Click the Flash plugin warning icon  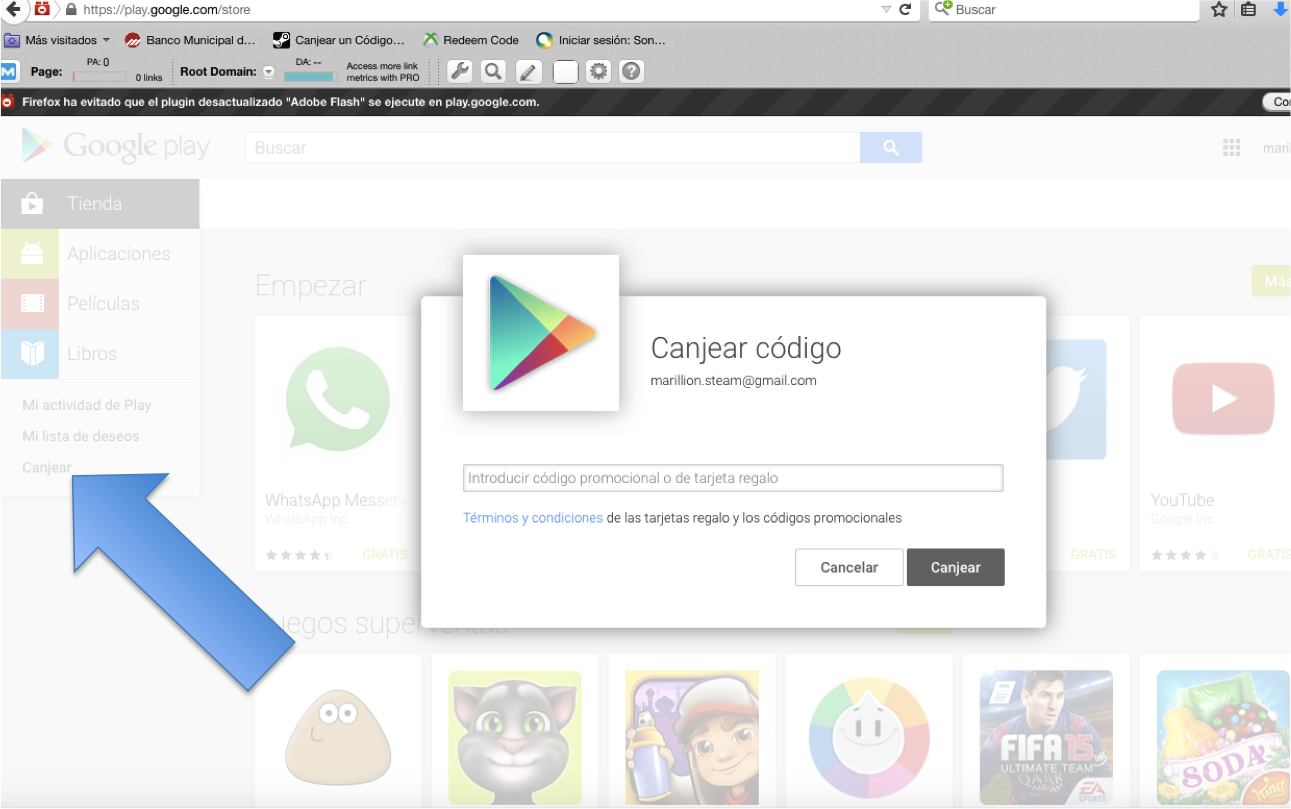7,101
